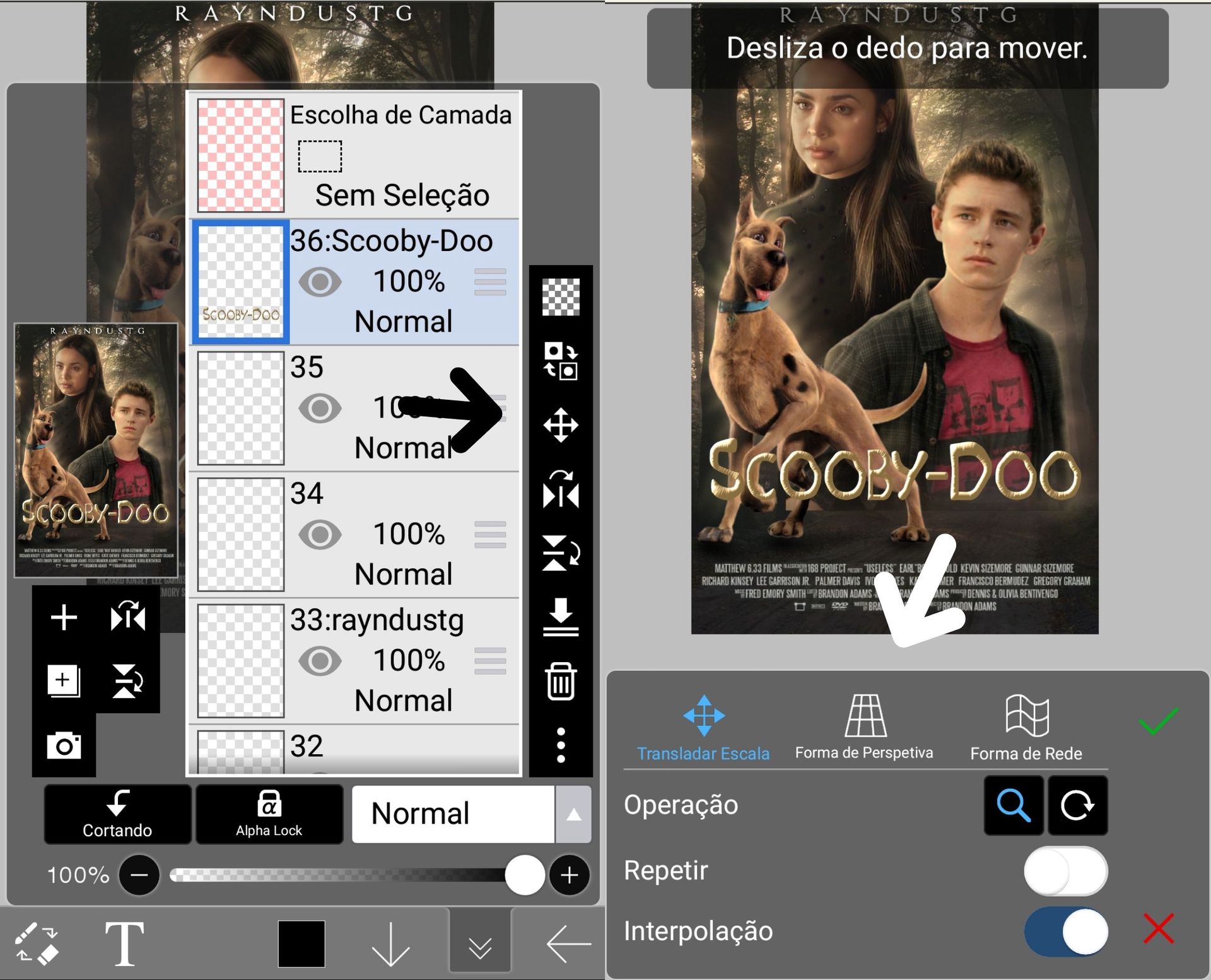Screen dimensions: 1211x980
Task: Select the Move transform tool icon
Action: tap(561, 425)
